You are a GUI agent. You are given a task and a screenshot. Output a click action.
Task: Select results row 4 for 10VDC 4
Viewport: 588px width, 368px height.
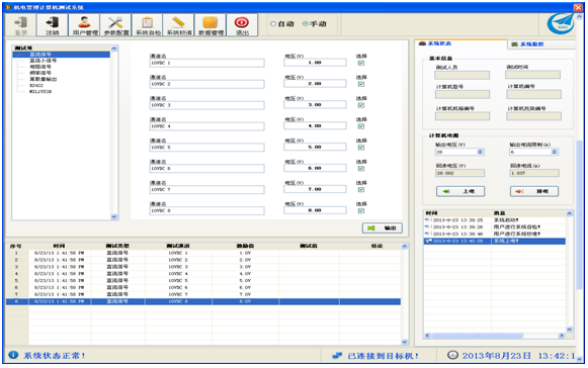(203, 274)
